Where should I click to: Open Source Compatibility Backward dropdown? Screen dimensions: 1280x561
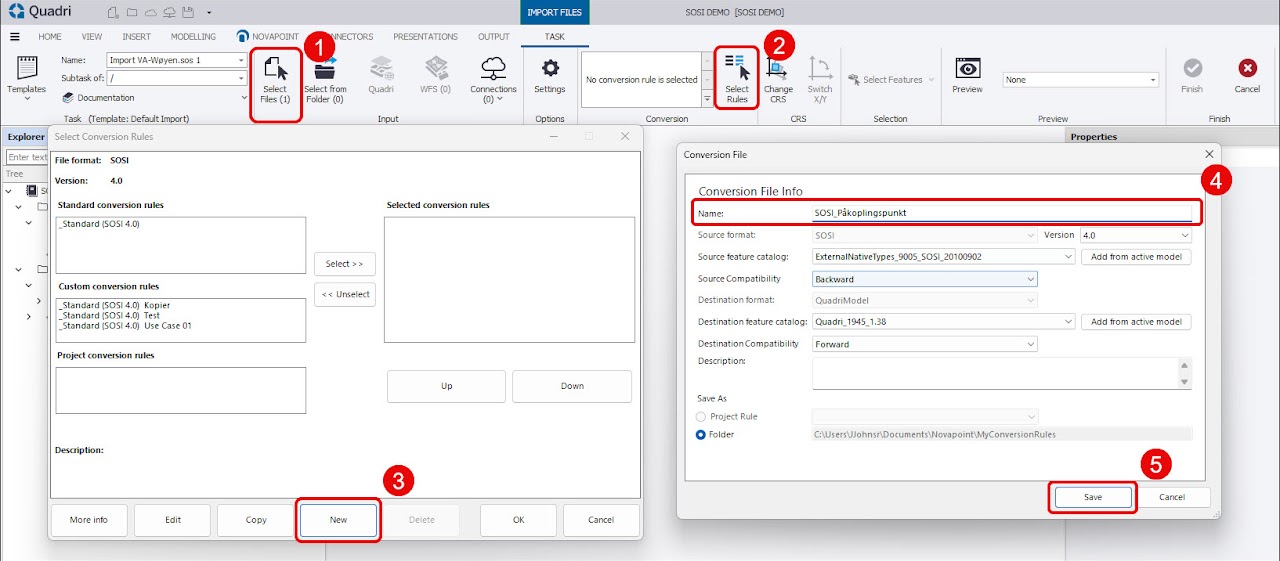tap(1030, 279)
